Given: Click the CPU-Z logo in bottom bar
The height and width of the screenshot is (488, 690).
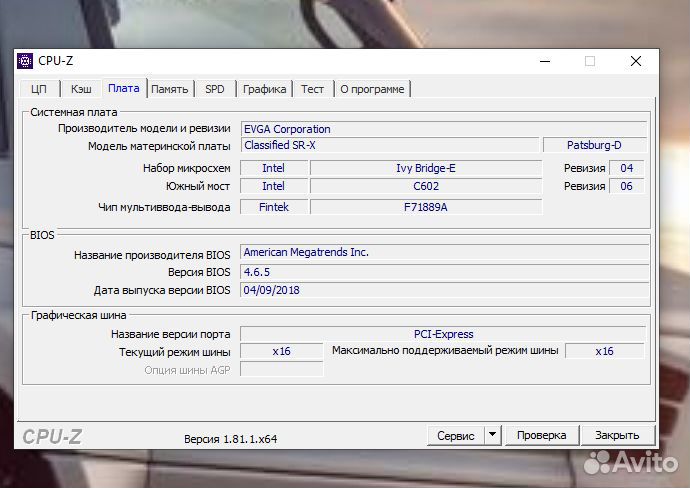Looking at the screenshot, I should click(x=52, y=437).
